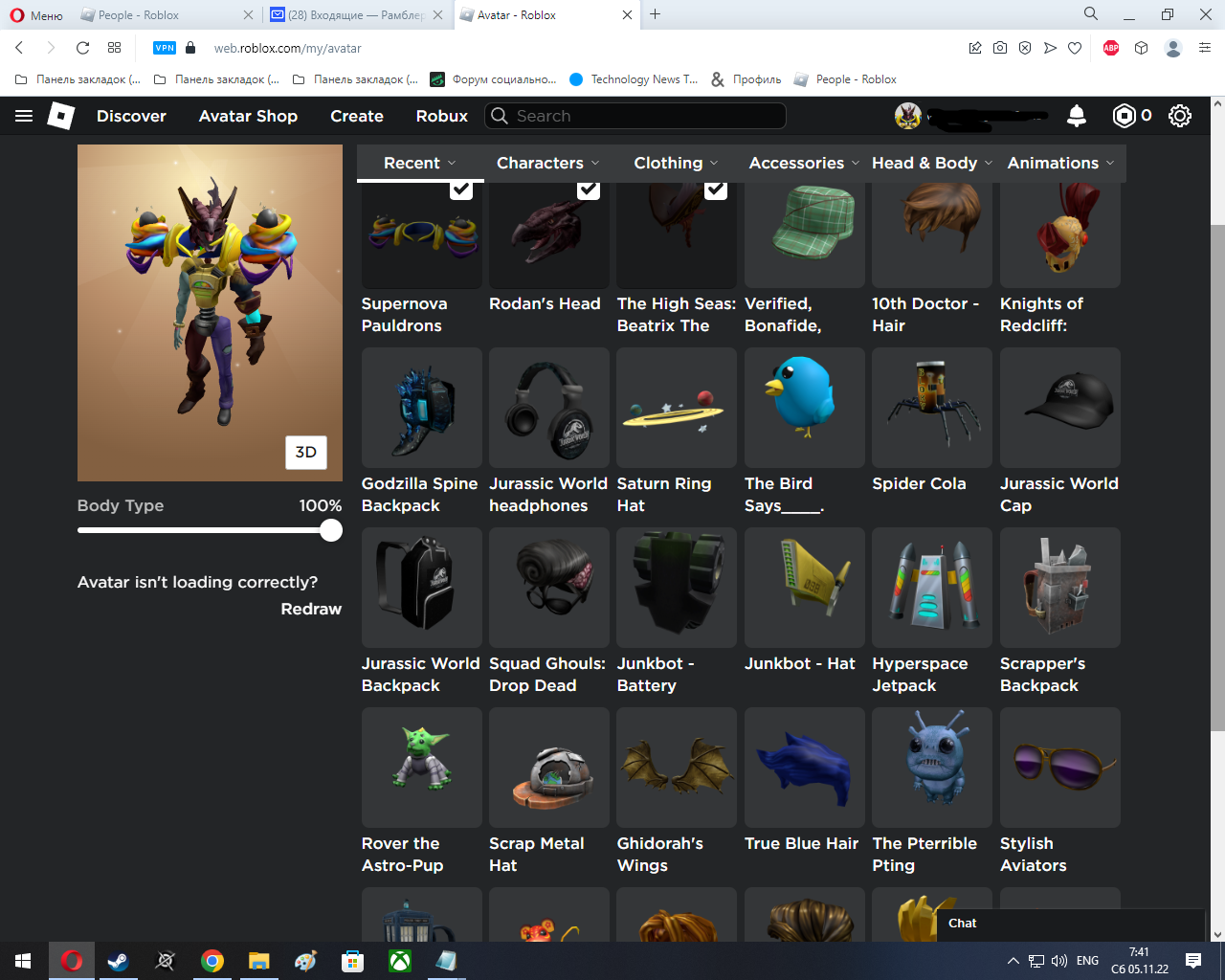Equip the Saturn Ring Hat thumbnail

(x=677, y=408)
